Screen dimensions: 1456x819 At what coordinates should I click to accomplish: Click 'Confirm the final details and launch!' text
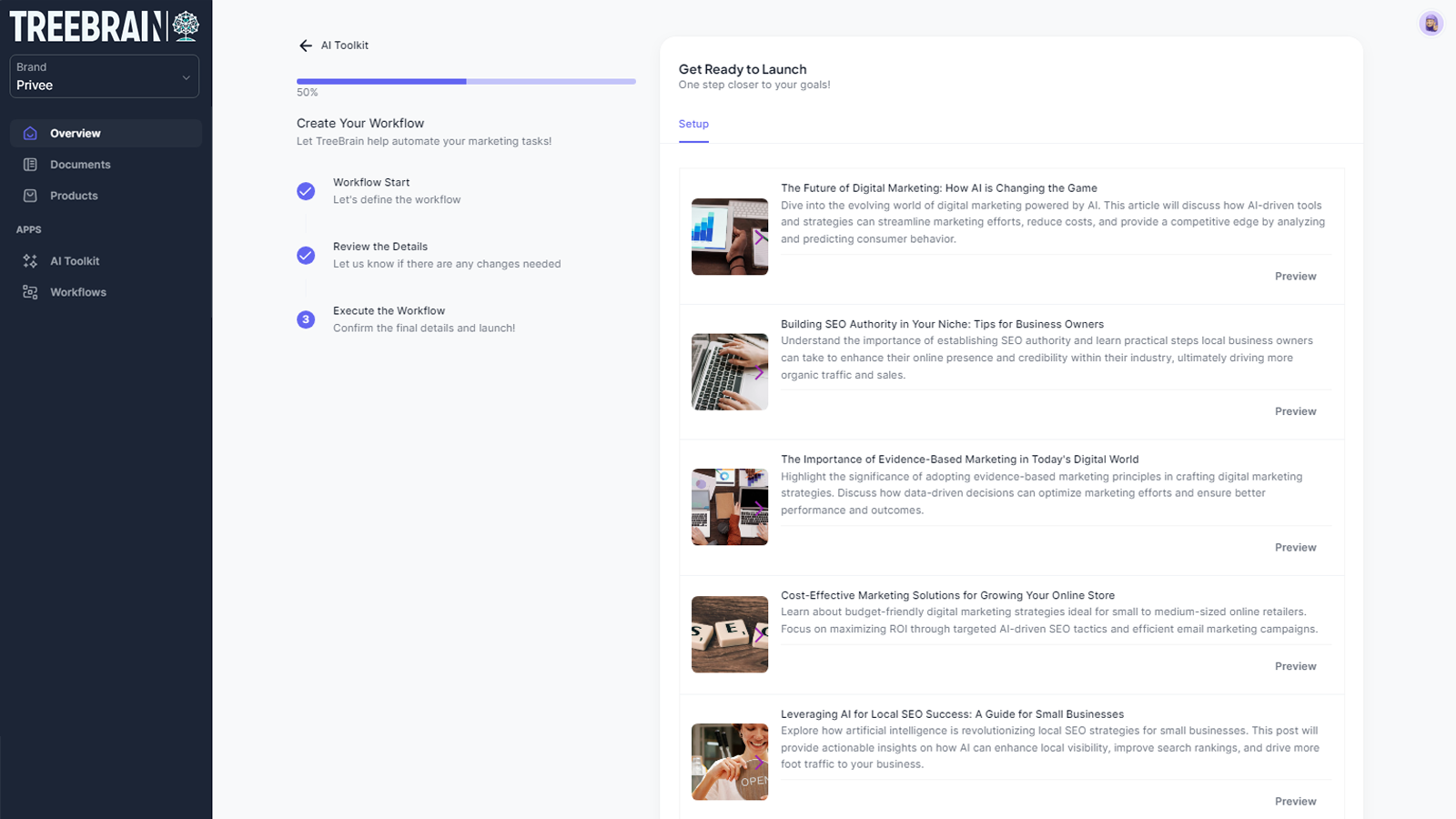424,329
